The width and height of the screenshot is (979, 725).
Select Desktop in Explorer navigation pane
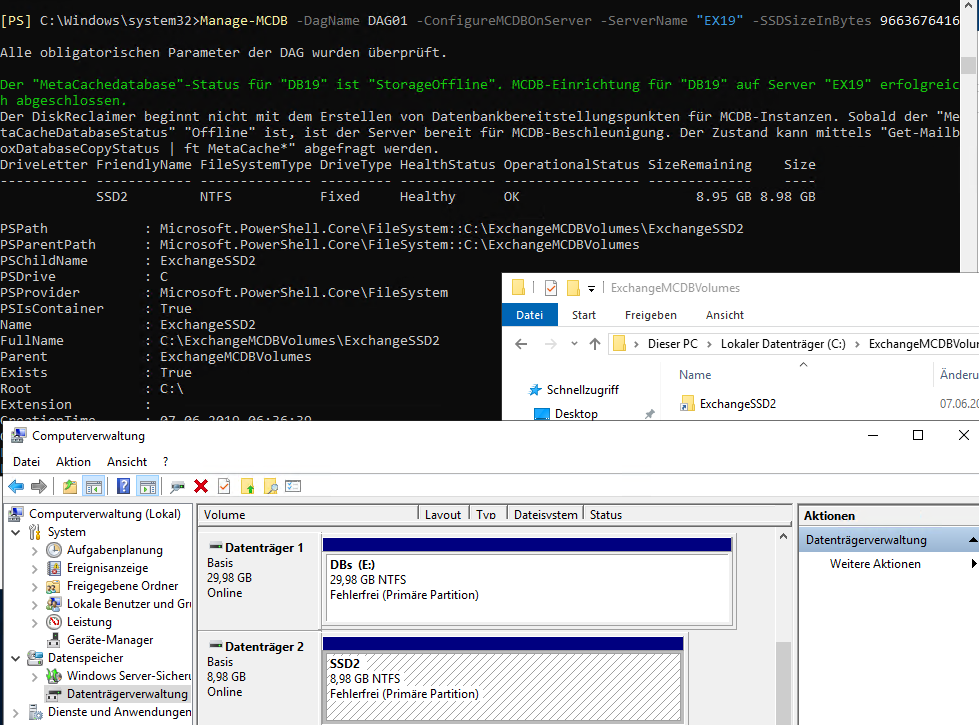(576, 414)
